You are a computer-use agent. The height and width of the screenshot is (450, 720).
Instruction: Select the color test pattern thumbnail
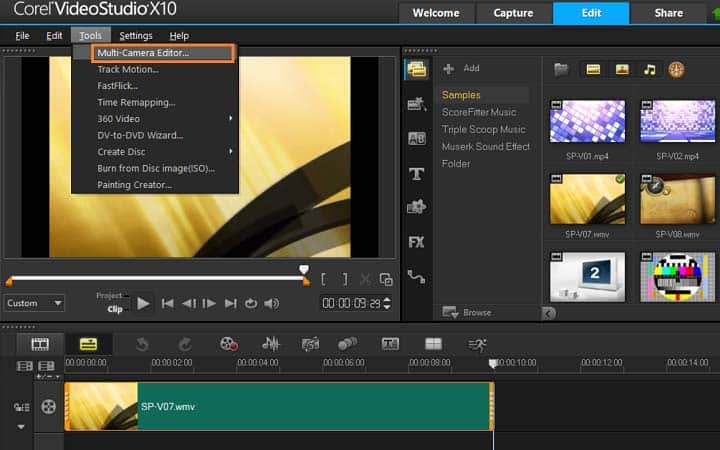coord(678,277)
